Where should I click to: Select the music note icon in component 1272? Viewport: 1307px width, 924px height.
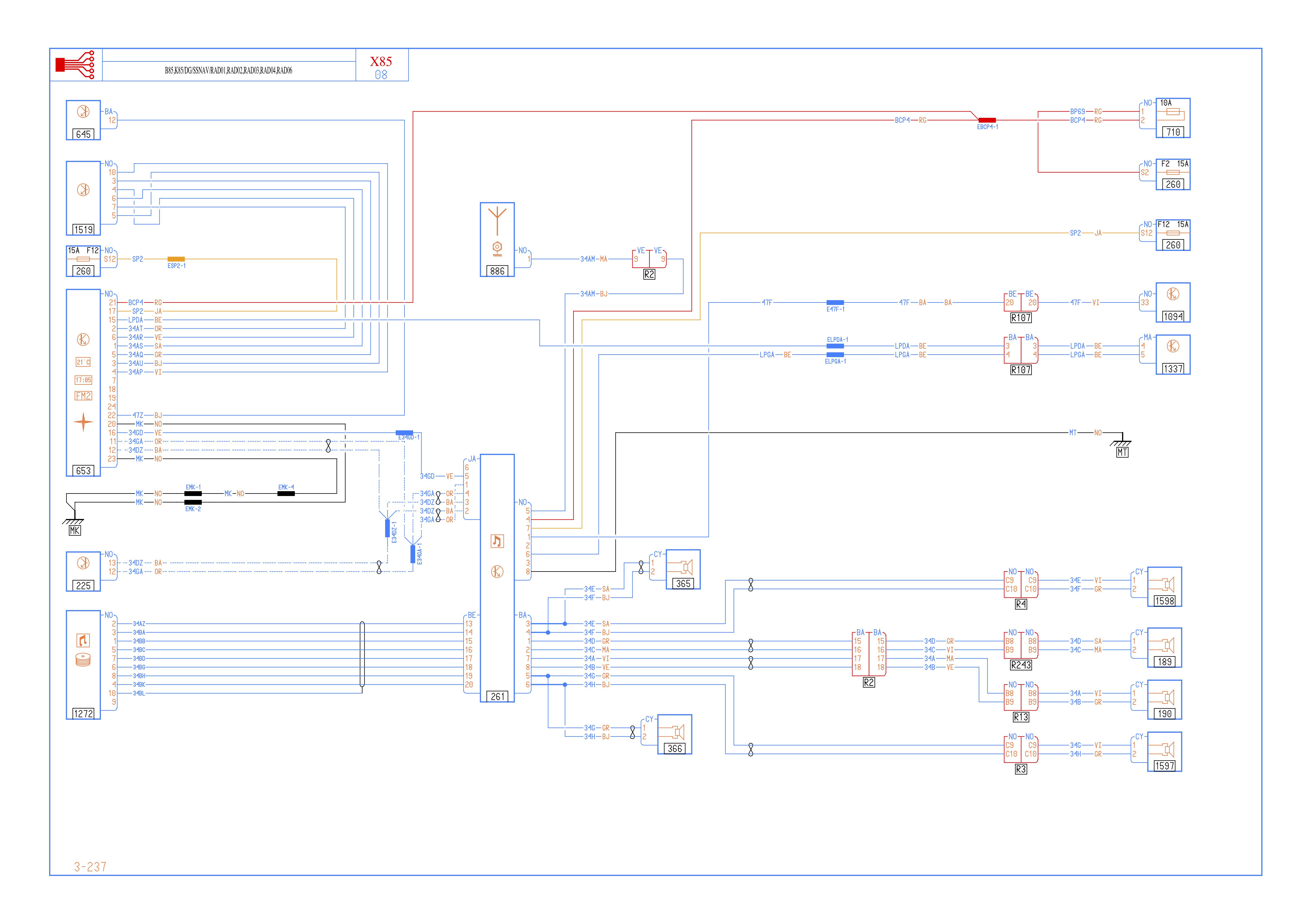click(x=83, y=640)
